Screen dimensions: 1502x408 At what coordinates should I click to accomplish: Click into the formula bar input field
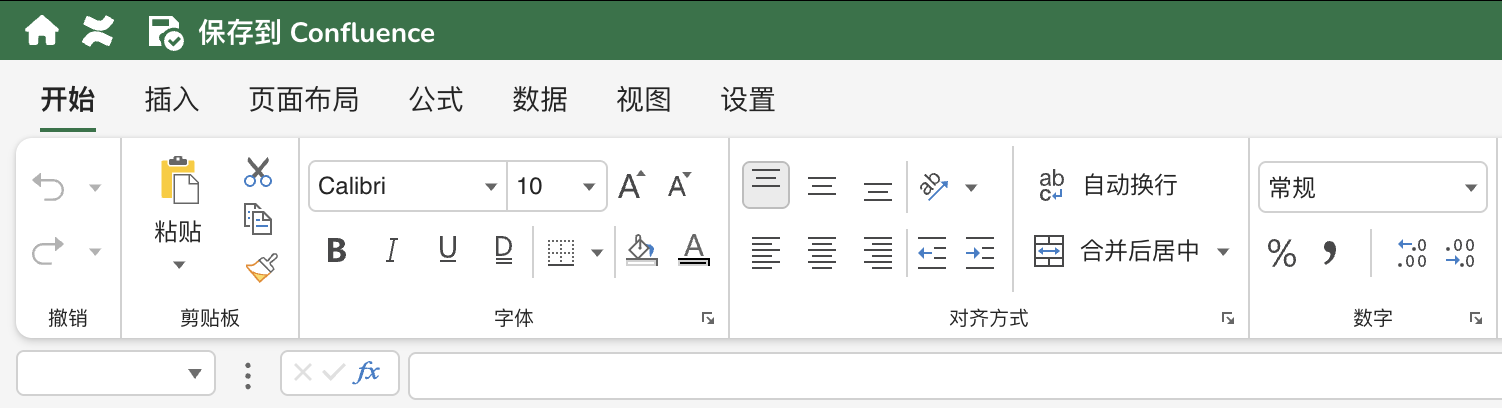950,374
